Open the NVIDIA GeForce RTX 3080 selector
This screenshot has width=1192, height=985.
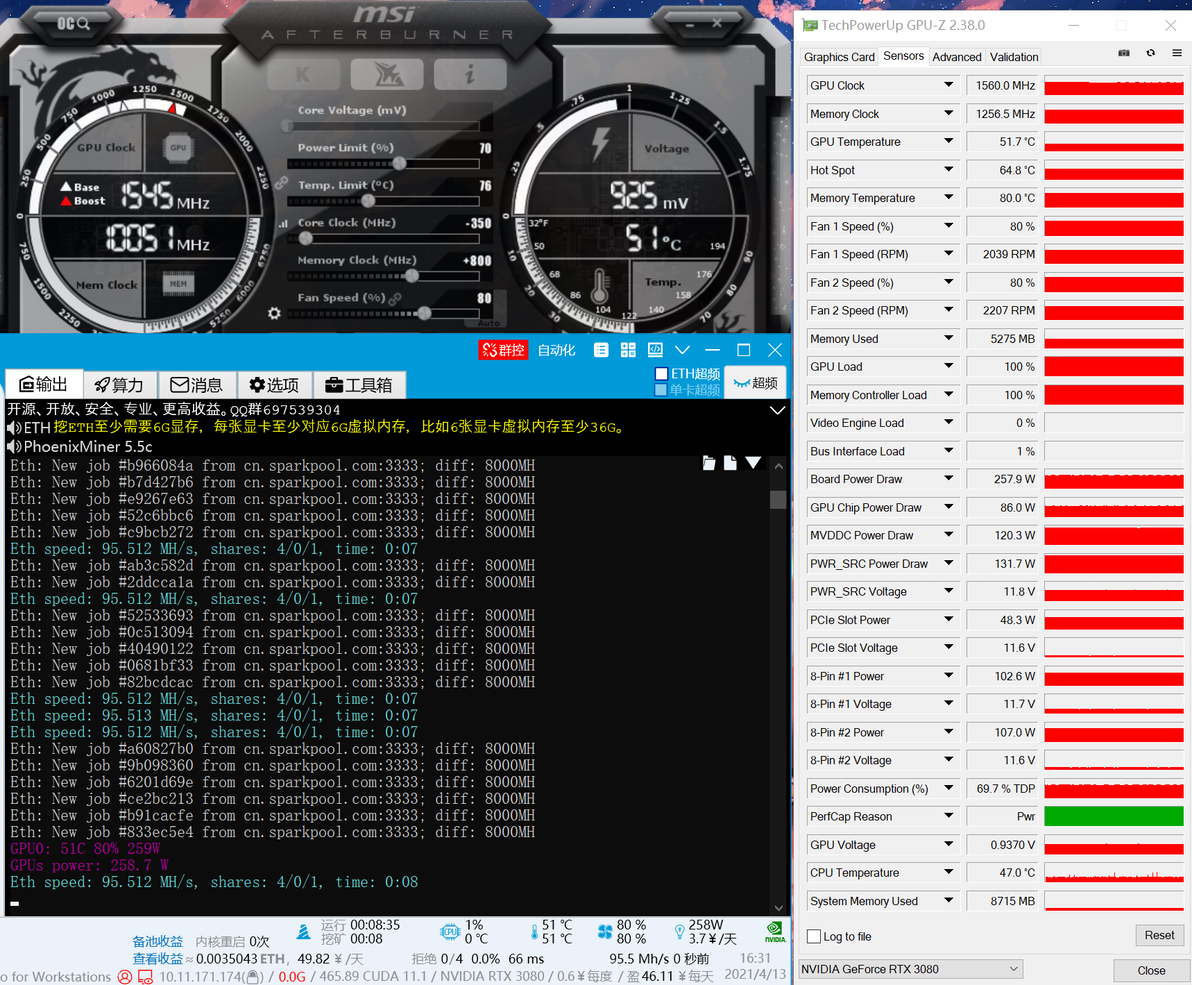(x=911, y=969)
